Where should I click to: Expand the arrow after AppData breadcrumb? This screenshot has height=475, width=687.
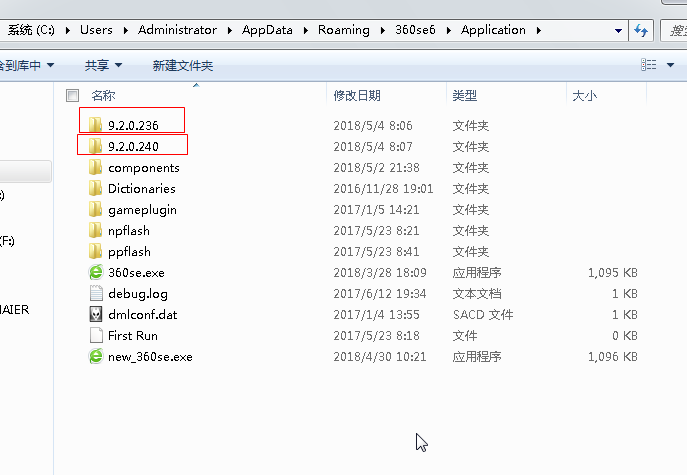[305, 30]
